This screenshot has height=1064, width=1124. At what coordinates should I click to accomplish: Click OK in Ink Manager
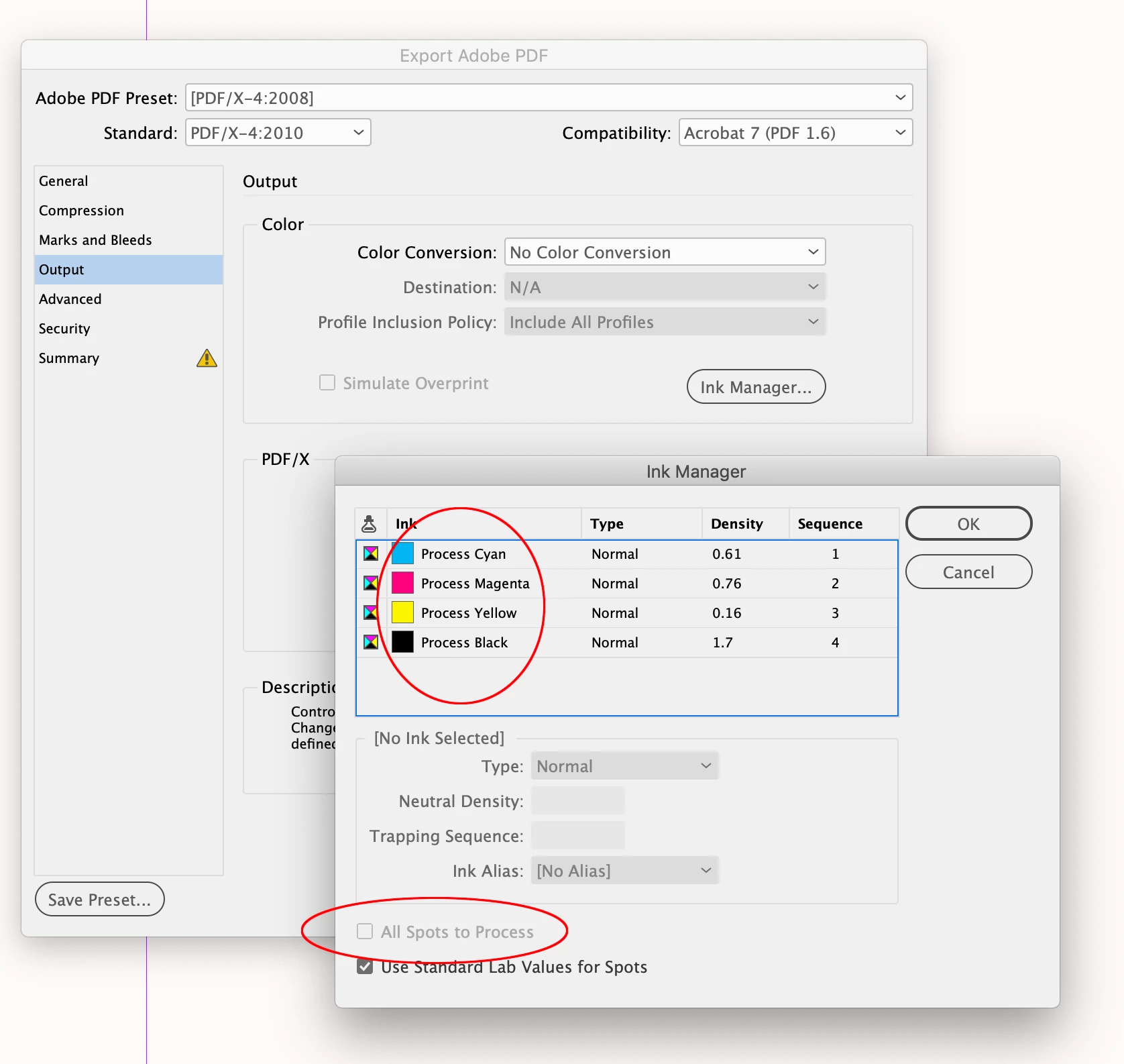968,523
